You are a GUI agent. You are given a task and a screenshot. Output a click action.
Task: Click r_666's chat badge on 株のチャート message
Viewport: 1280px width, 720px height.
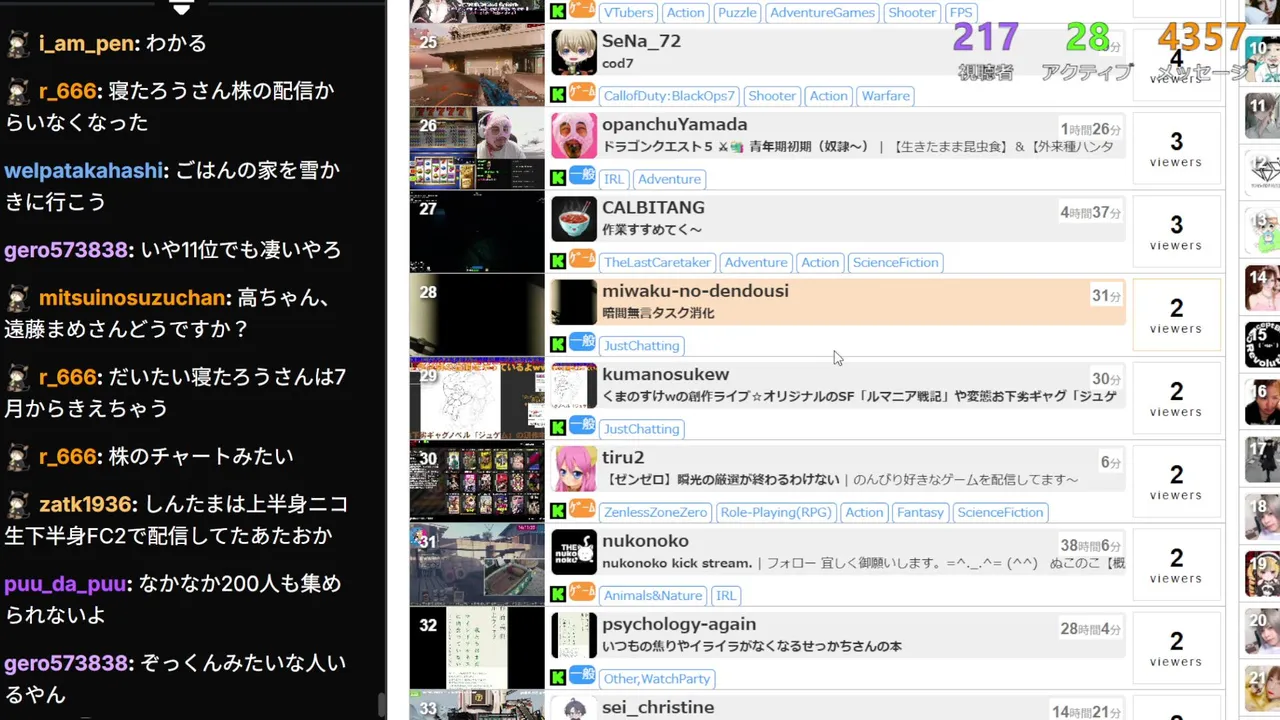click(18, 457)
